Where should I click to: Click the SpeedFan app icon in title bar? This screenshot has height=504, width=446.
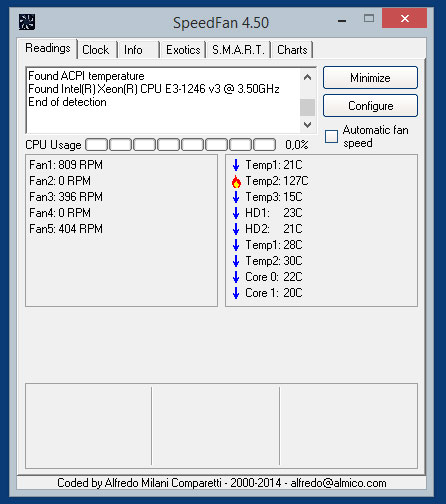pyautogui.click(x=27, y=22)
